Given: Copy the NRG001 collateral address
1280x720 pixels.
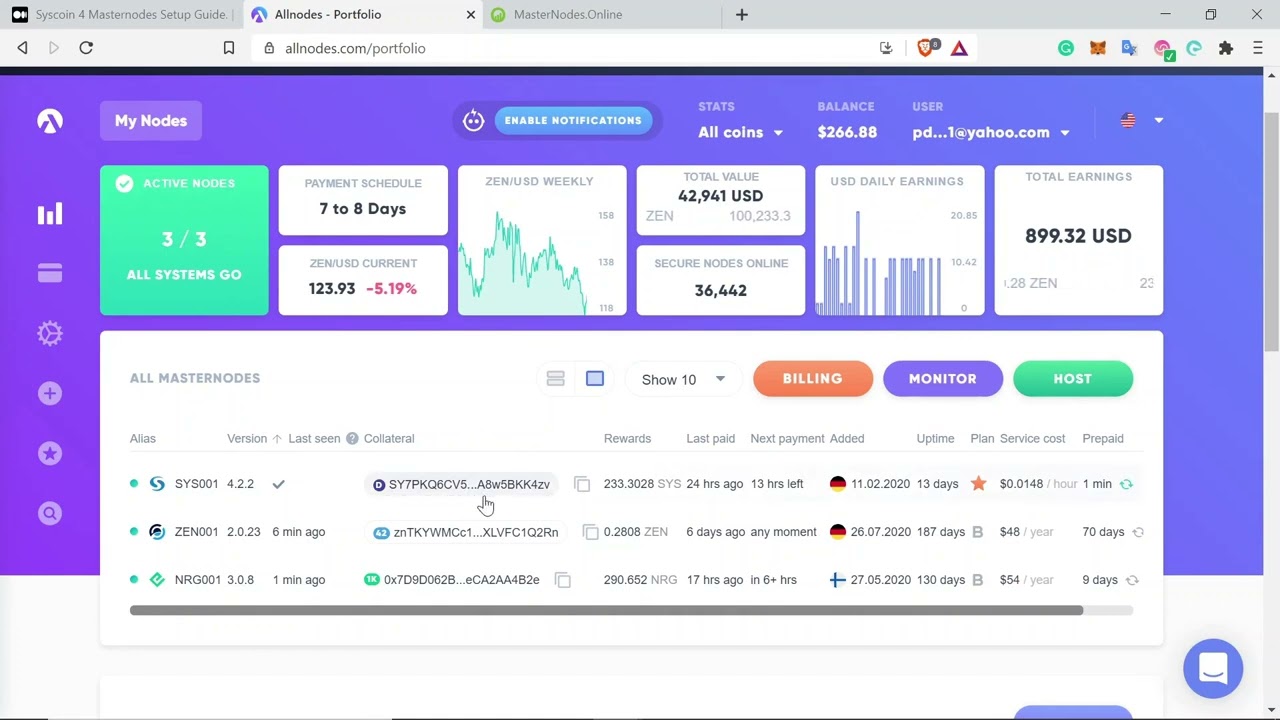Looking at the screenshot, I should (x=563, y=580).
